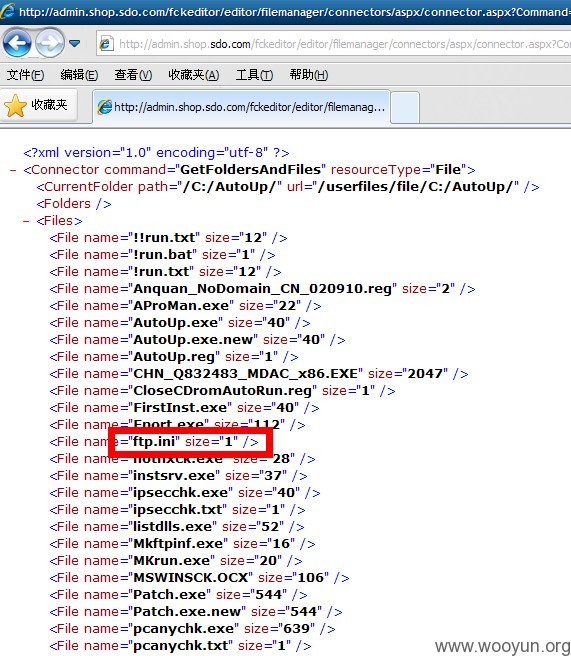Click the IE page icon in address bar

[x=106, y=44]
